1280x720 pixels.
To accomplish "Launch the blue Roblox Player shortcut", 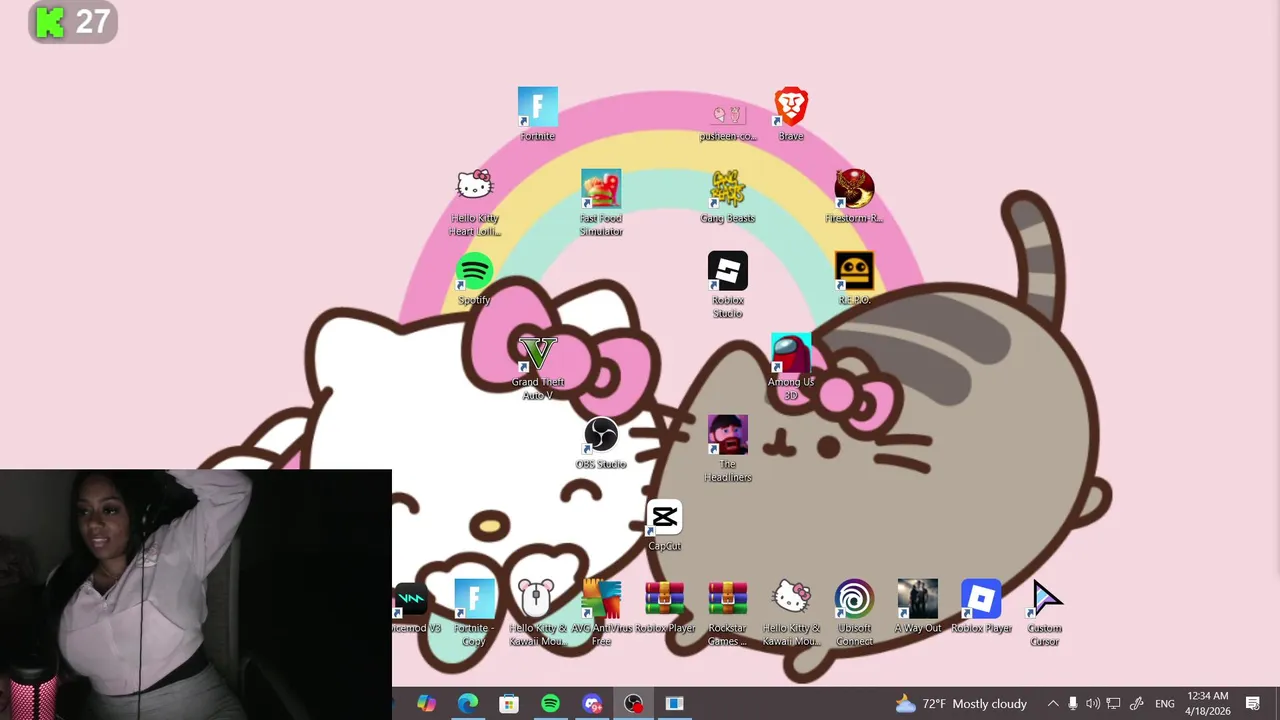I will [980, 606].
